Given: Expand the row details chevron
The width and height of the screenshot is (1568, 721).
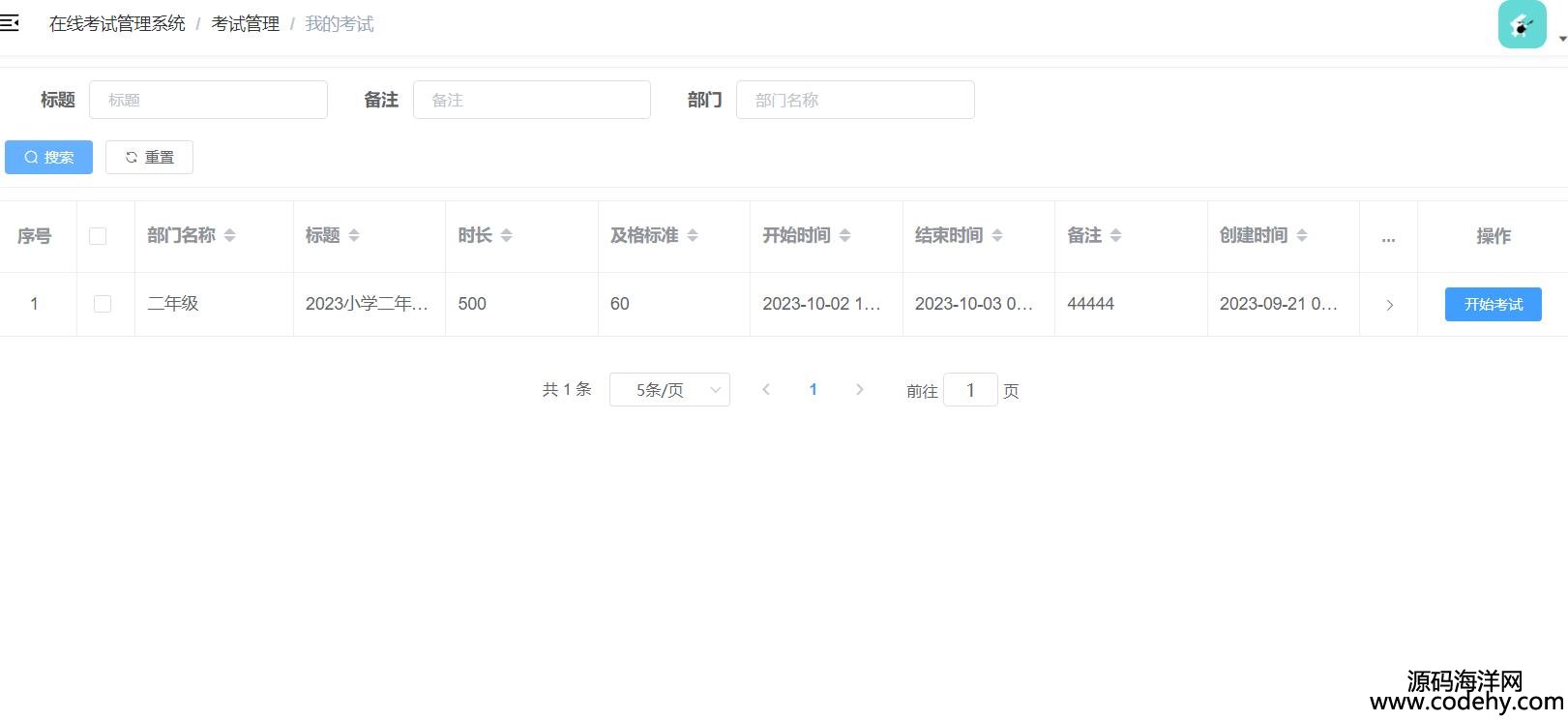Looking at the screenshot, I should pyautogui.click(x=1389, y=305).
